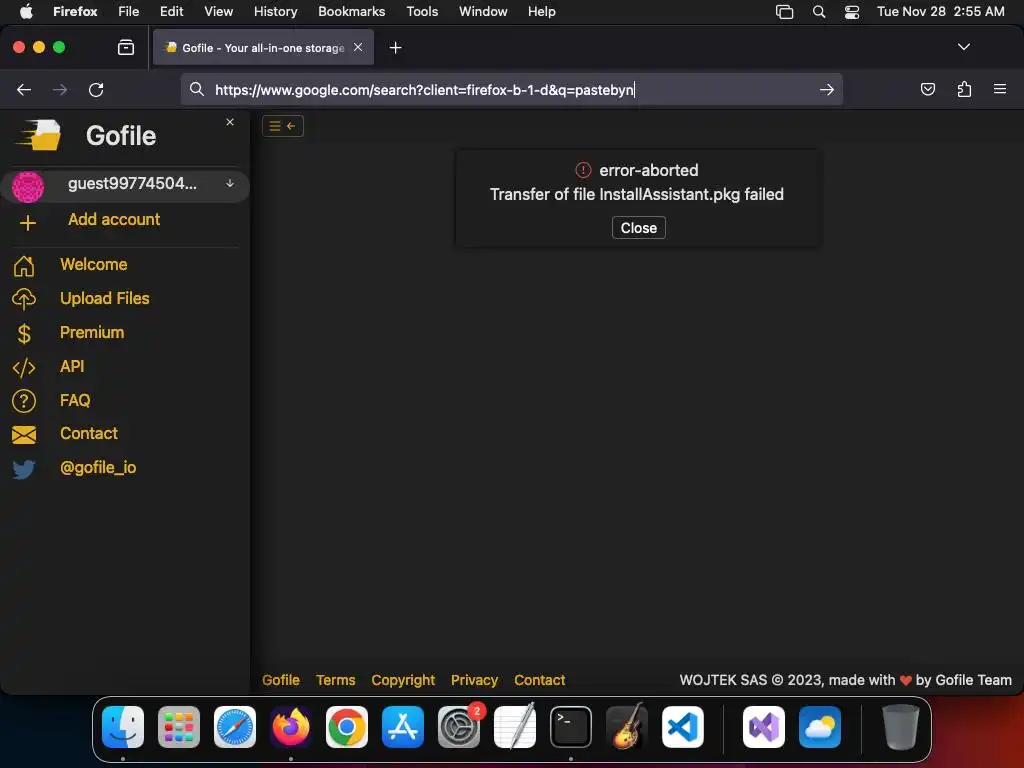Screen dimensions: 1024x768
Task: Open the History menu
Action: pyautogui.click(x=275, y=12)
